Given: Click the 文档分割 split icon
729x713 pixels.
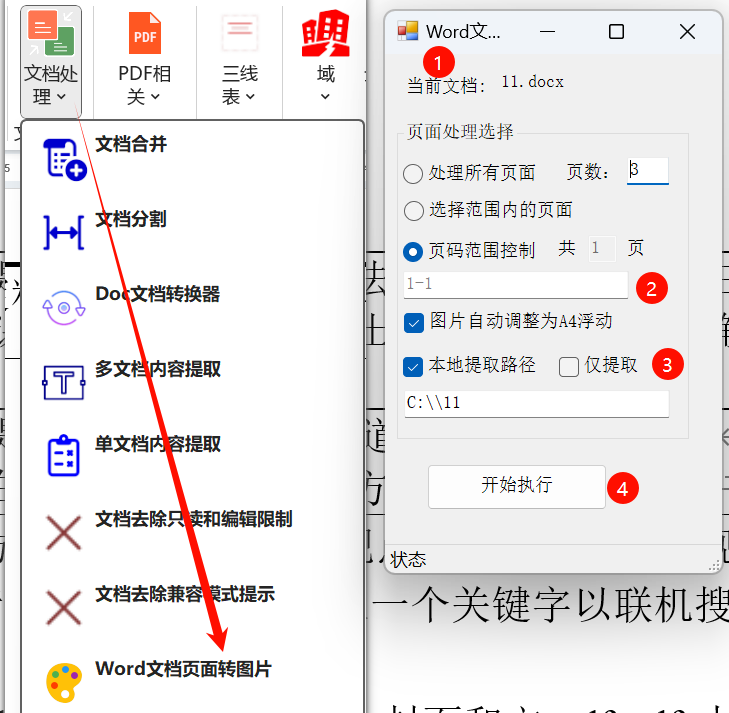Looking at the screenshot, I should pyautogui.click(x=64, y=232).
